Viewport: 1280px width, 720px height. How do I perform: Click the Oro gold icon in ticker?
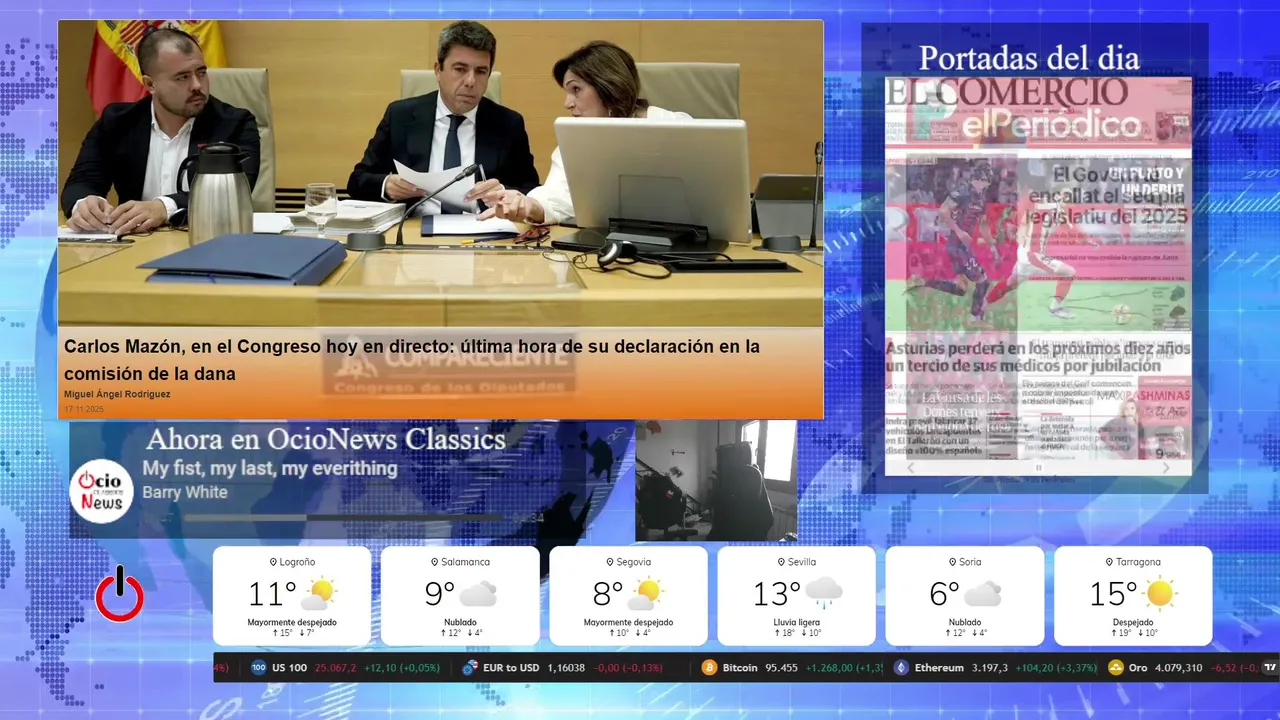coord(1116,668)
